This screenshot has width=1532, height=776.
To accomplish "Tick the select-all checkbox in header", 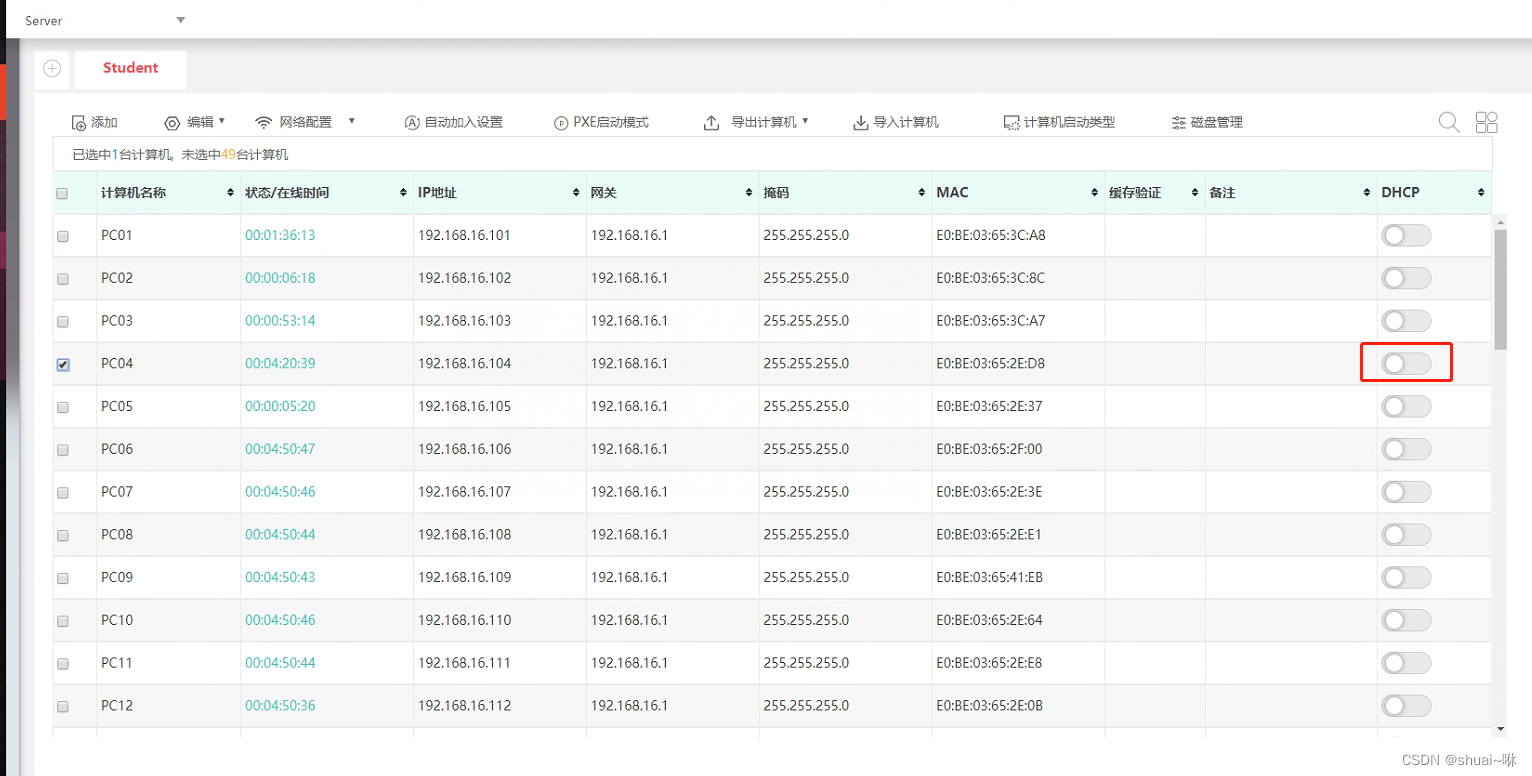I will click(x=63, y=194).
